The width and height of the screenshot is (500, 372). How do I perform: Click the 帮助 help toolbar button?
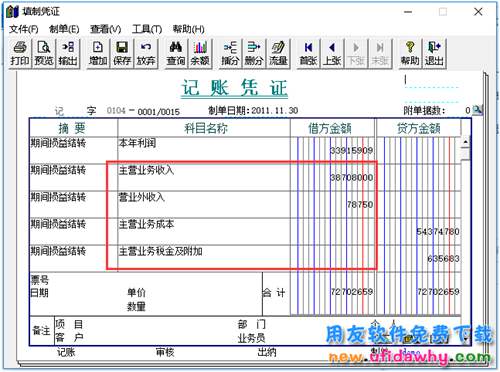tap(410, 53)
